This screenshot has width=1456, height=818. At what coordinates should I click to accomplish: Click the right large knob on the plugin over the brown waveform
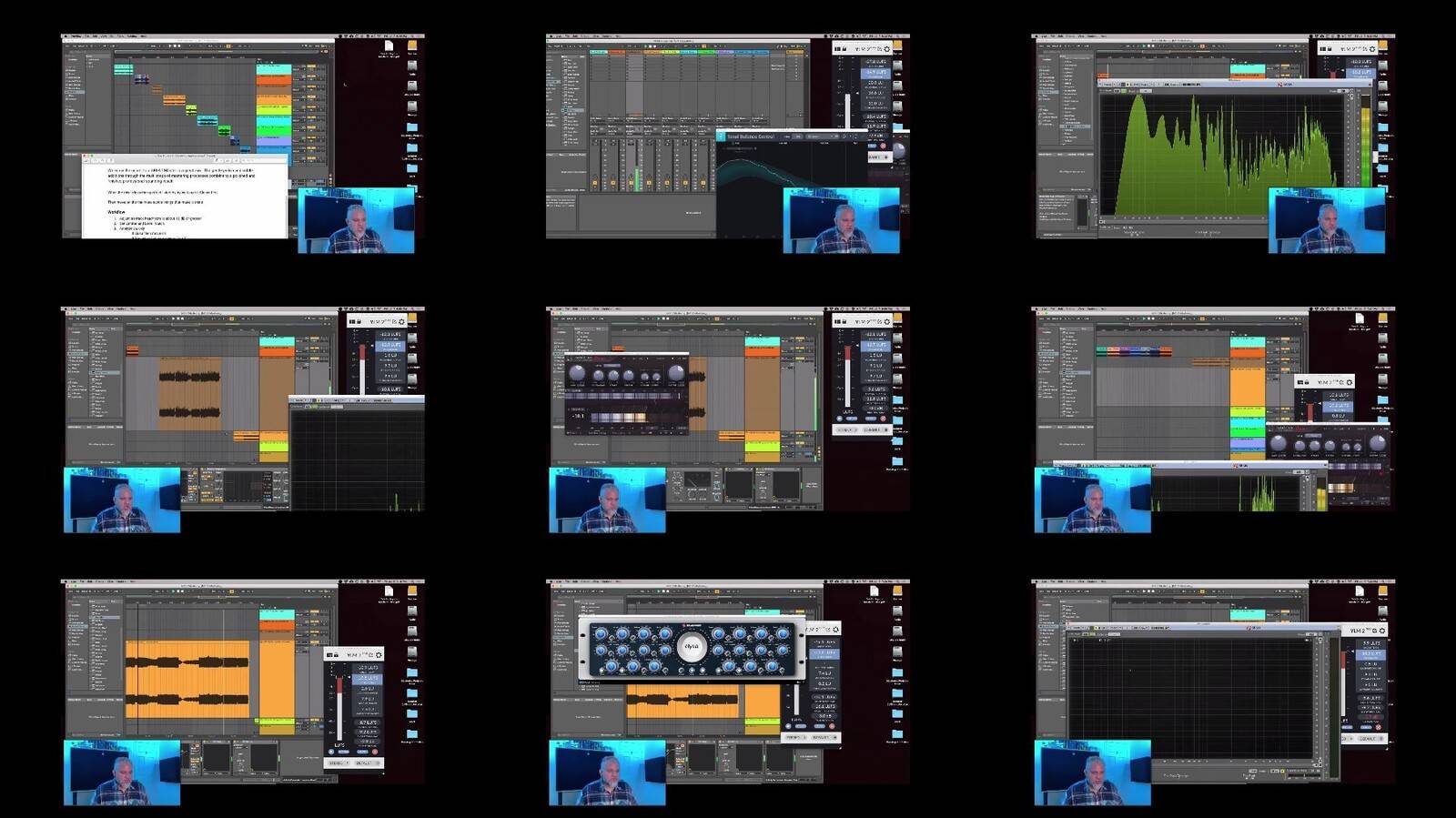coord(676,373)
